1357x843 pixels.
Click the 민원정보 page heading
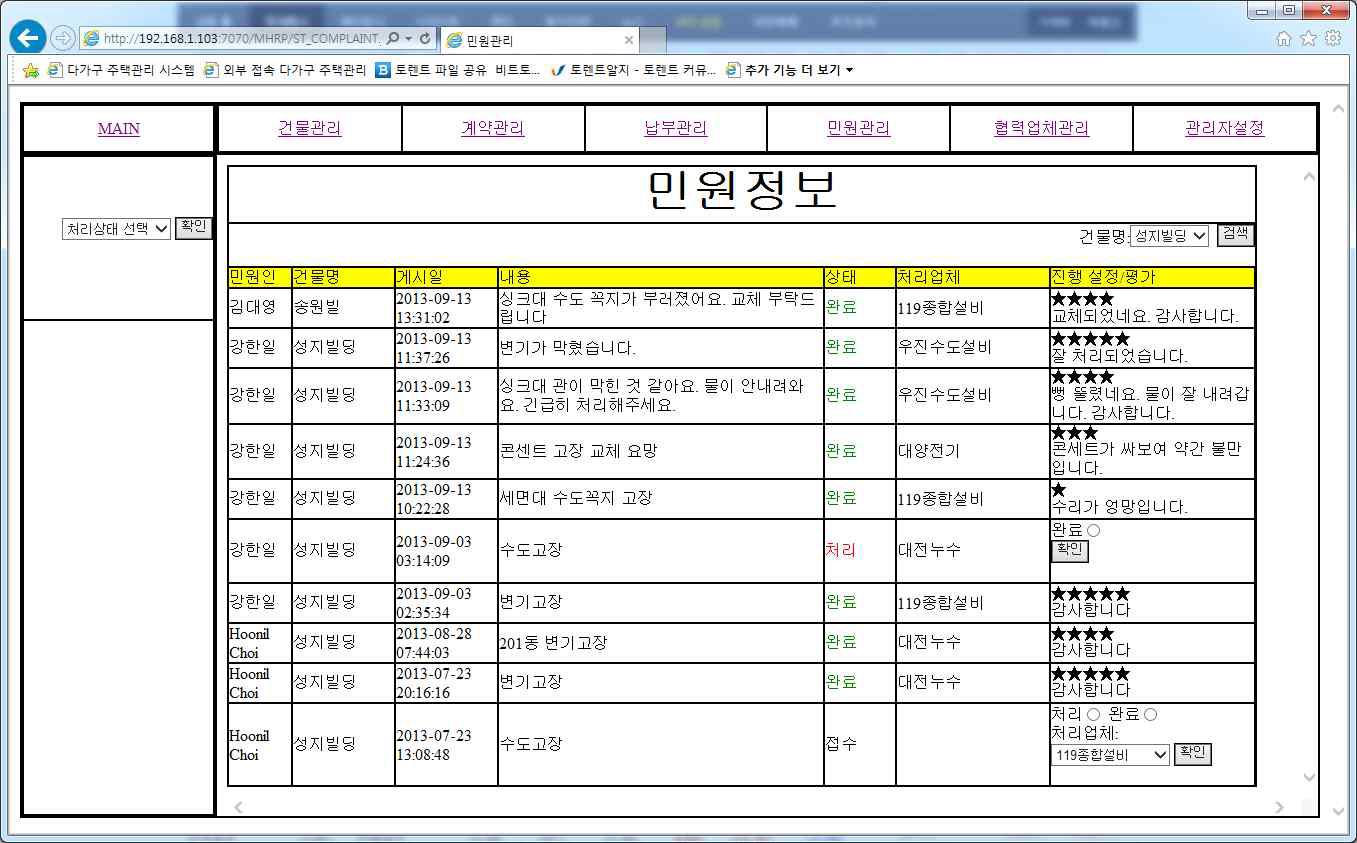(x=742, y=191)
